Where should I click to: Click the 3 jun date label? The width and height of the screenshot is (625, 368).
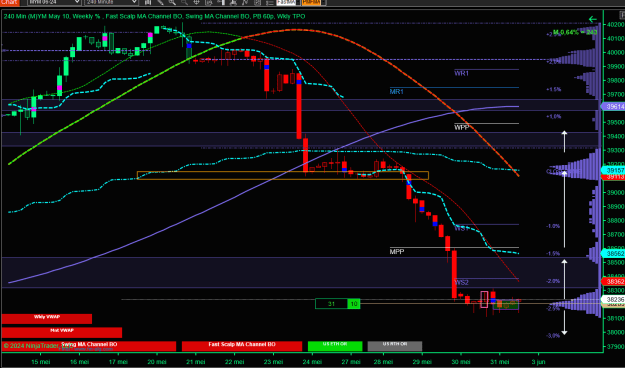point(538,362)
